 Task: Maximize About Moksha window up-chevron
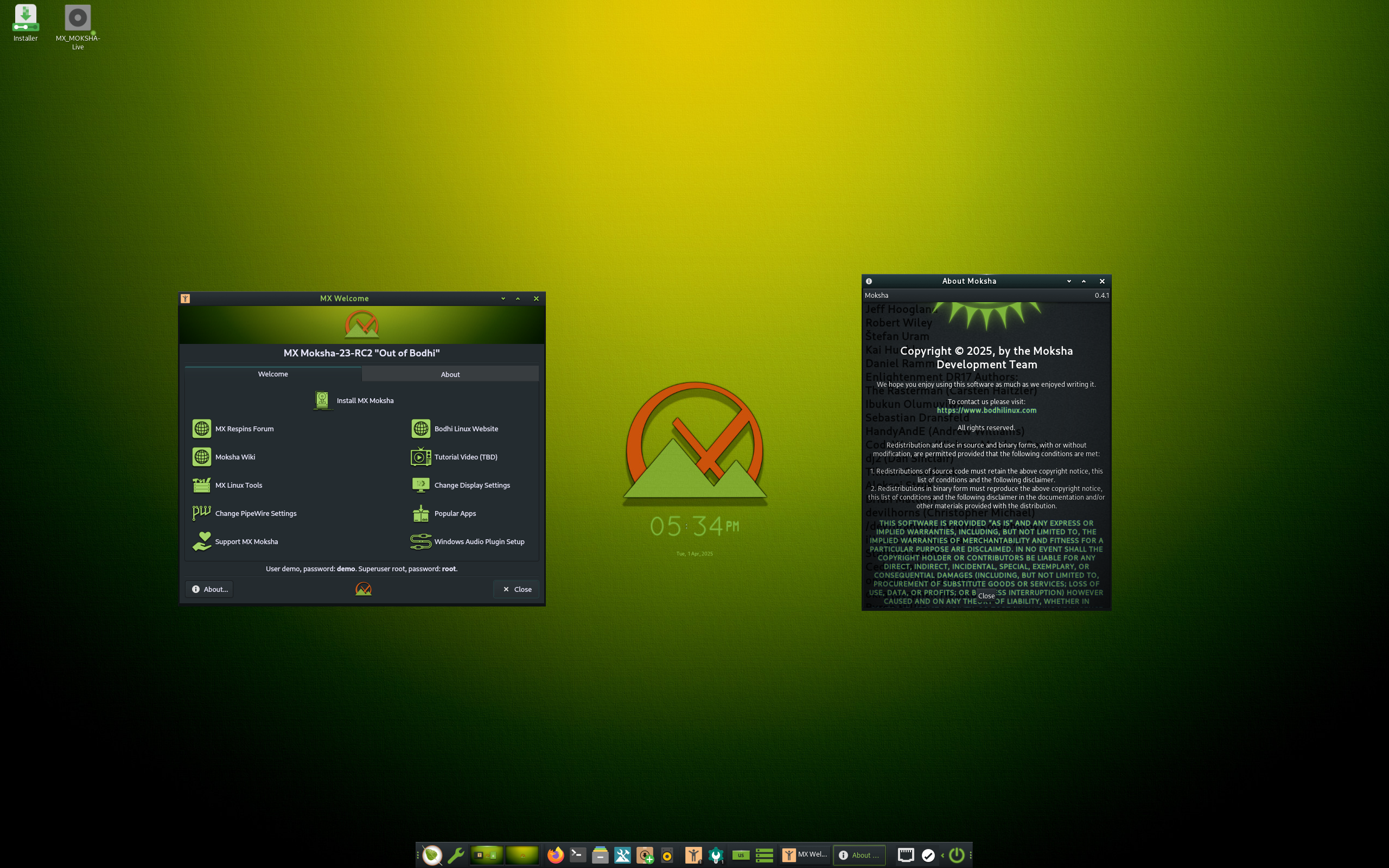1084,282
